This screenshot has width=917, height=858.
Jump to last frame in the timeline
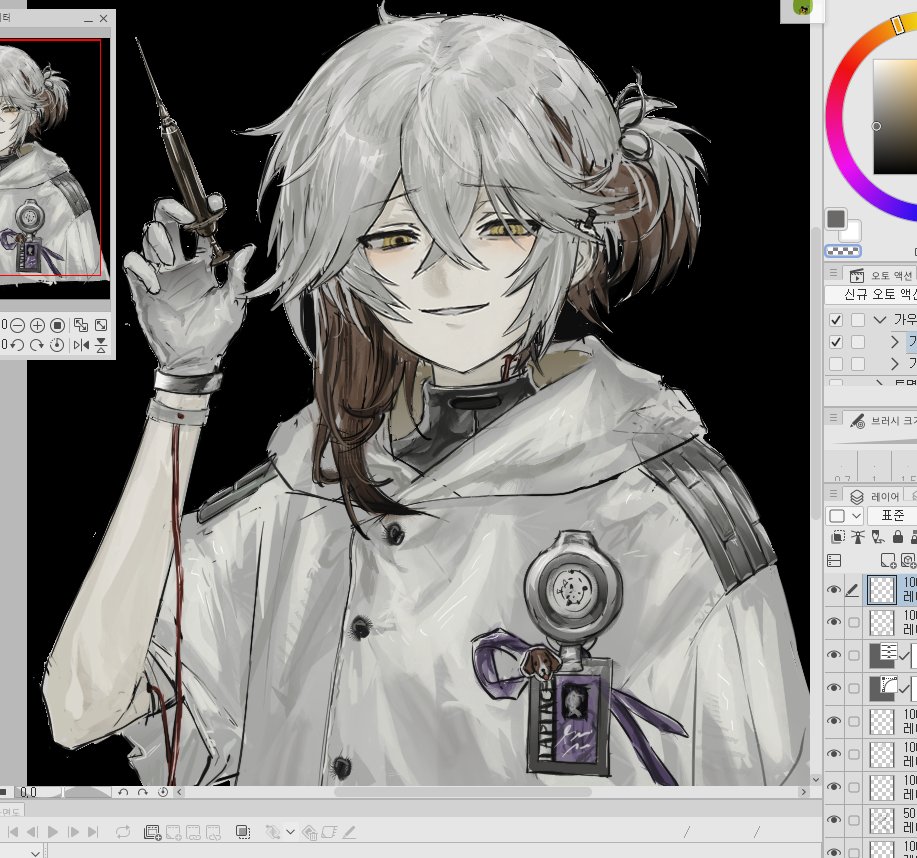[x=92, y=832]
